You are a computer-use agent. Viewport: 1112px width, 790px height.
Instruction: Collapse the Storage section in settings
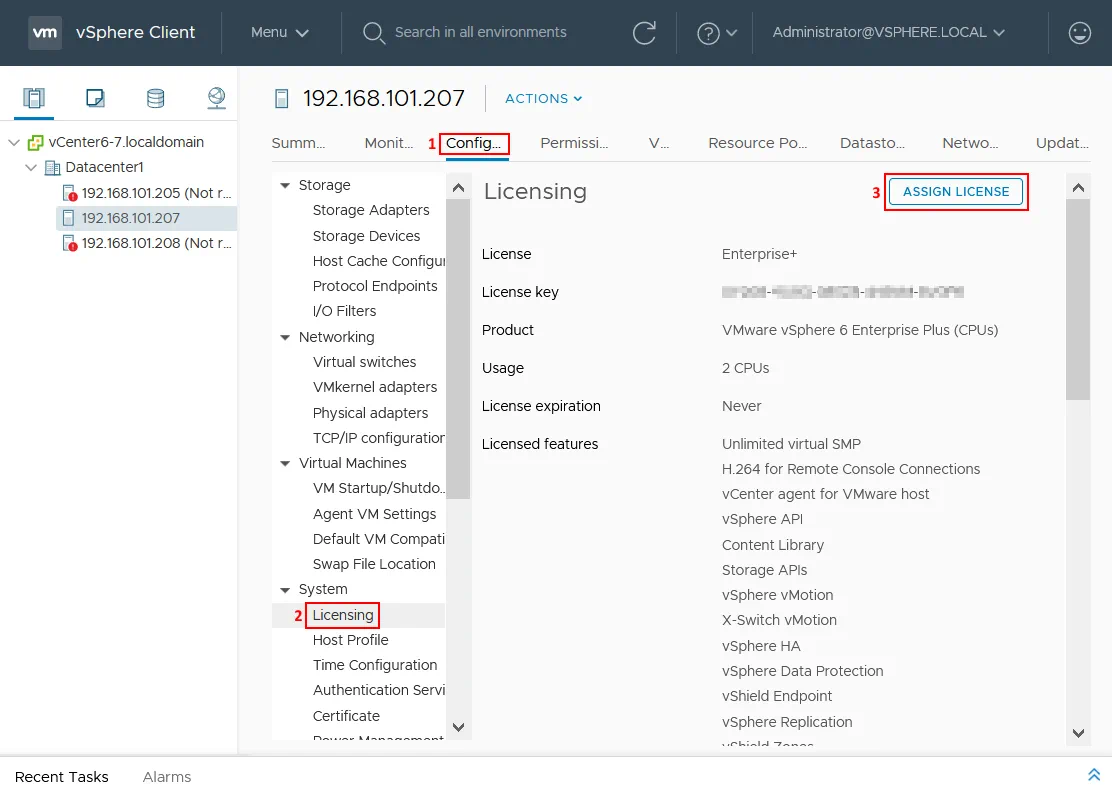(286, 186)
